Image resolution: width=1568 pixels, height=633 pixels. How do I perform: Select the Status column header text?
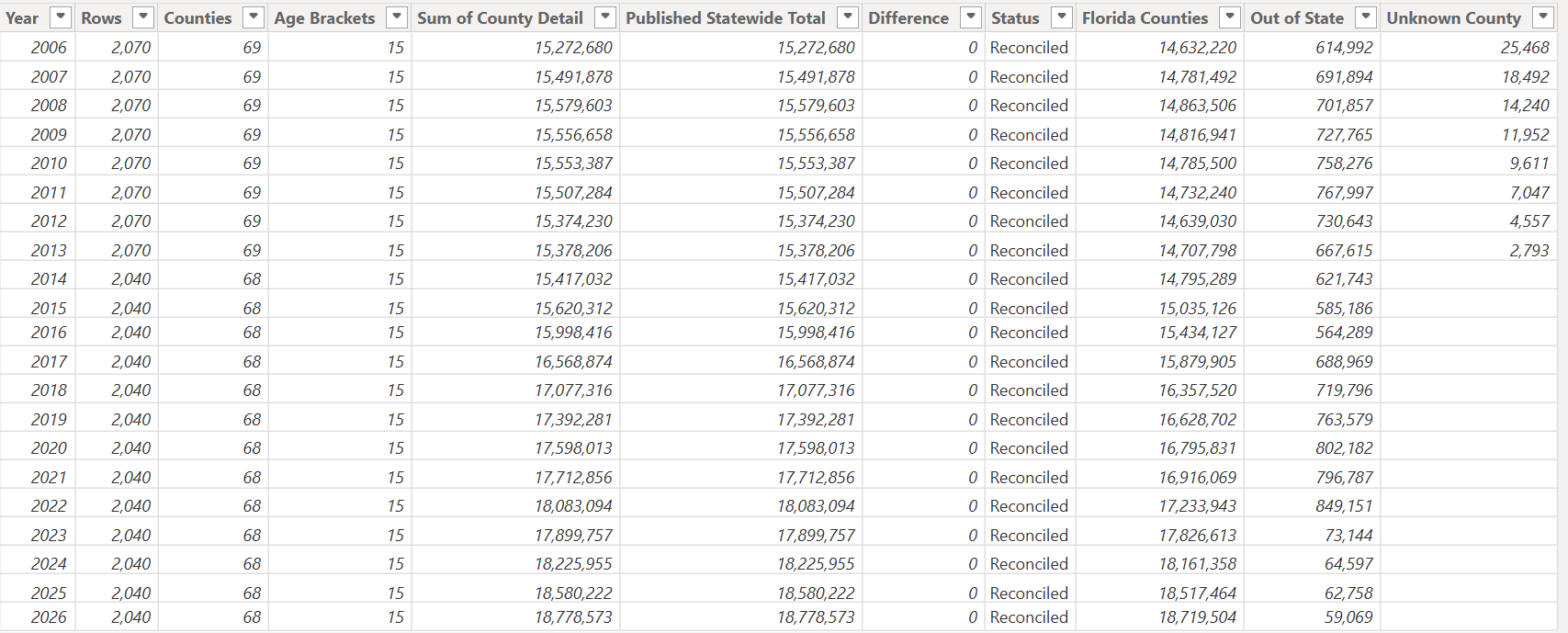click(x=1015, y=17)
